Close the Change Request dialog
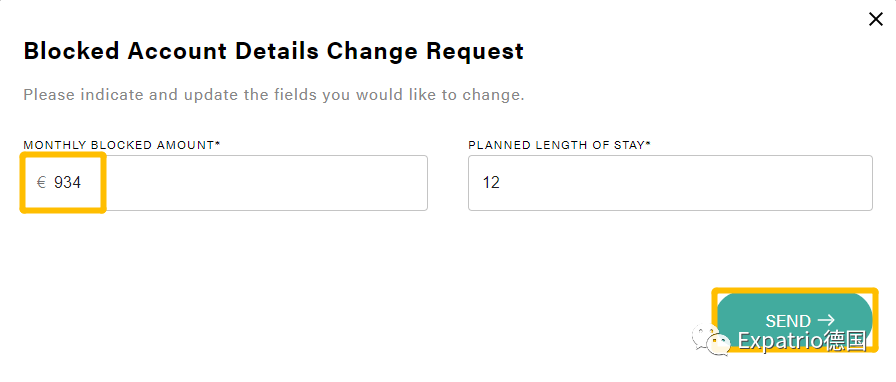 point(875,20)
